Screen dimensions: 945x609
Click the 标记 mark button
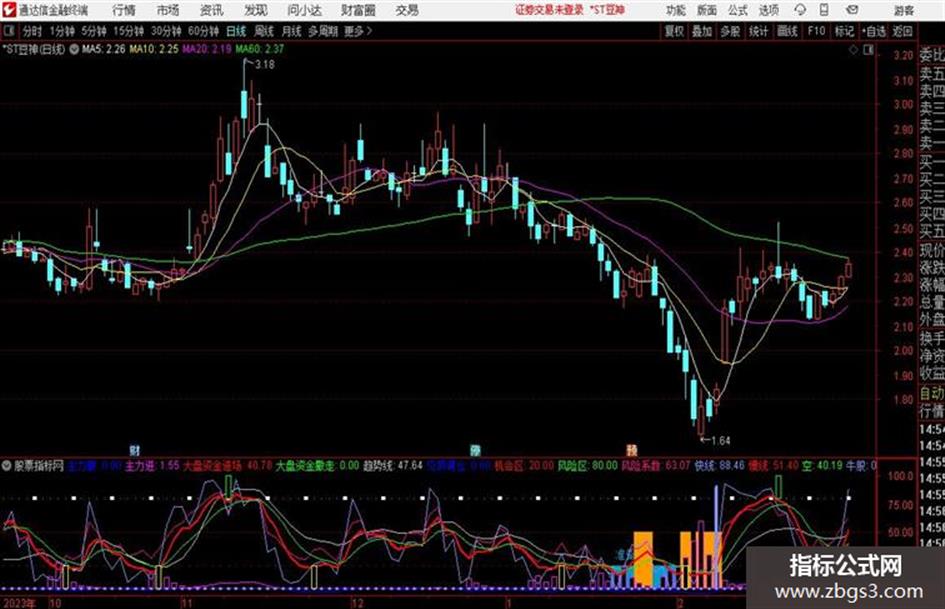tap(844, 31)
